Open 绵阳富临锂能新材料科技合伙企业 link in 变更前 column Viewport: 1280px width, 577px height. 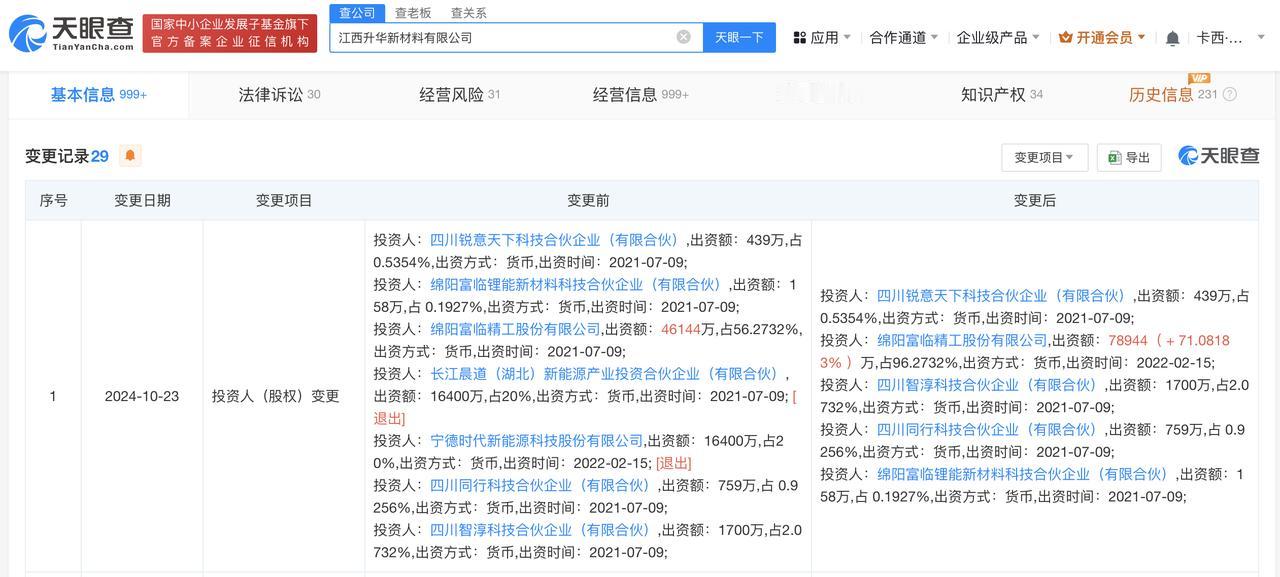[575, 285]
